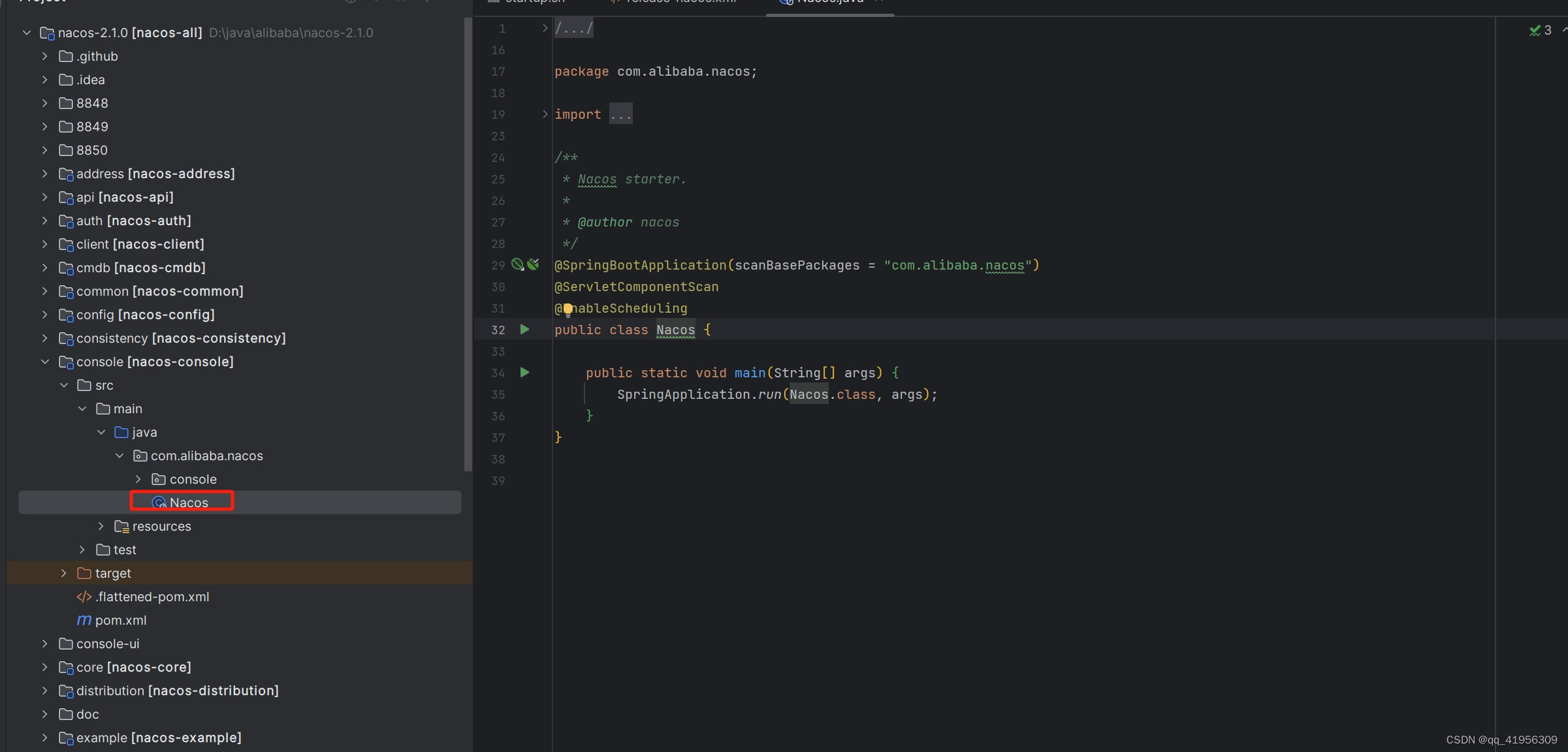Select the blue java source folder icon

coord(121,432)
